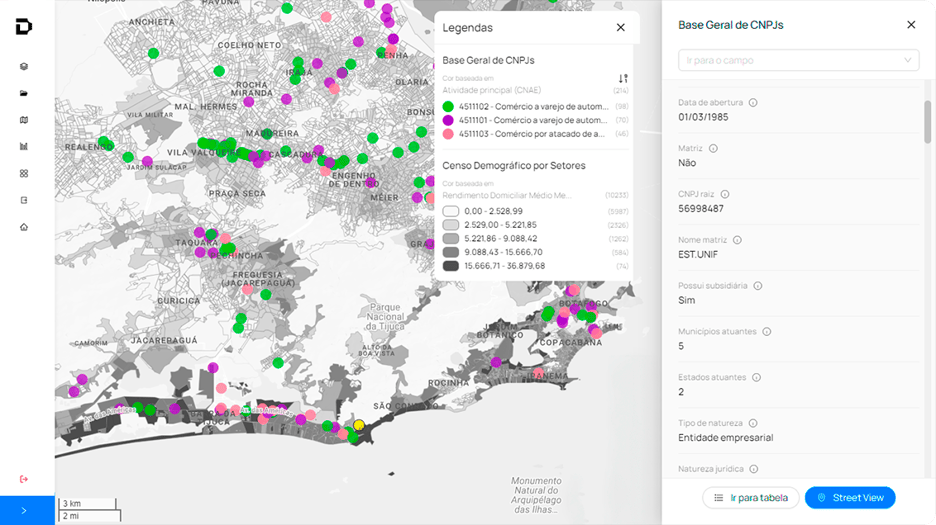Click the 'EST.UNIF' value

(698, 254)
